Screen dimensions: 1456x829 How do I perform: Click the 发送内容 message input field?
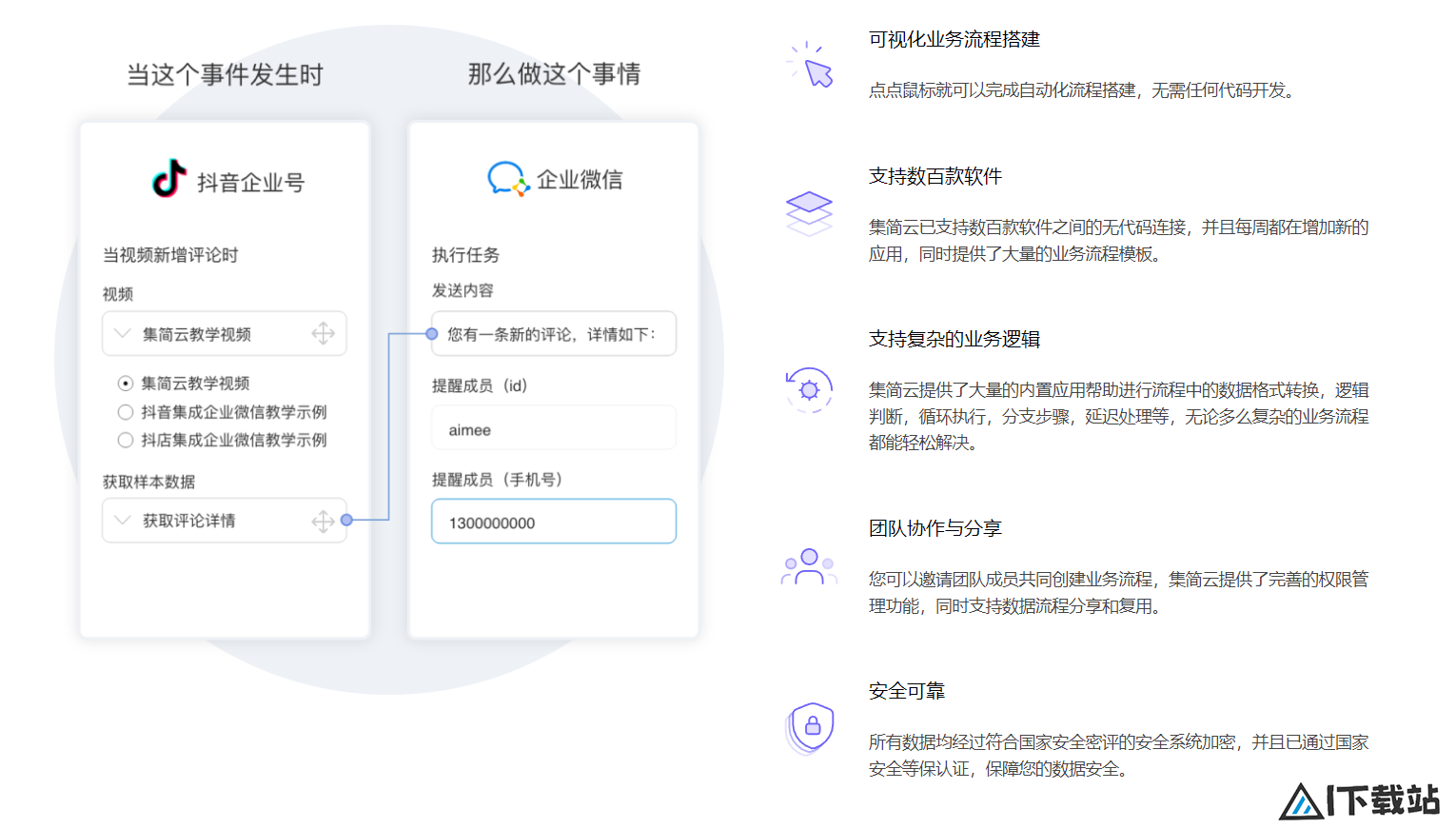click(554, 333)
